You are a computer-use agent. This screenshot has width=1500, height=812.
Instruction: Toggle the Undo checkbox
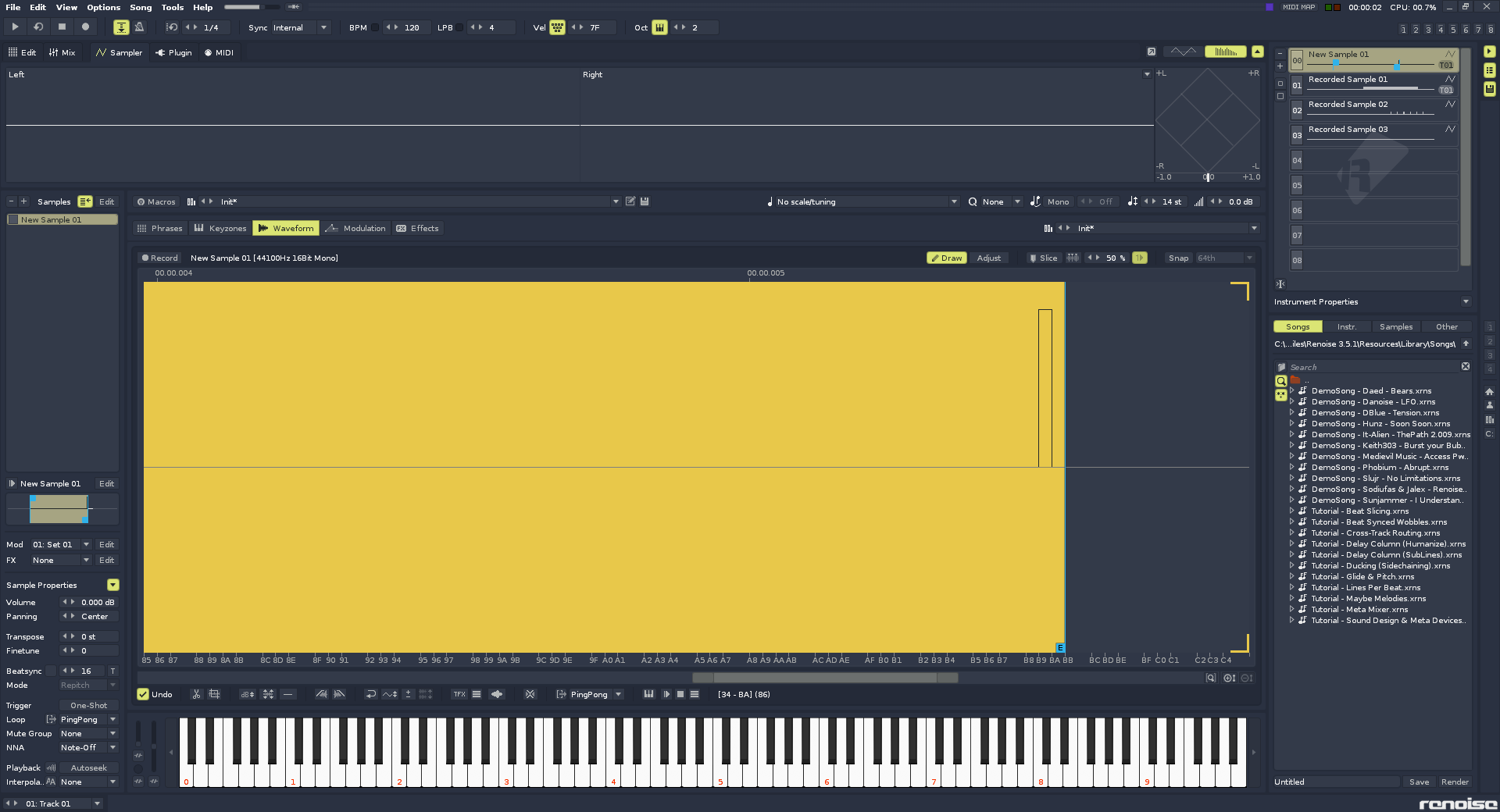click(143, 694)
